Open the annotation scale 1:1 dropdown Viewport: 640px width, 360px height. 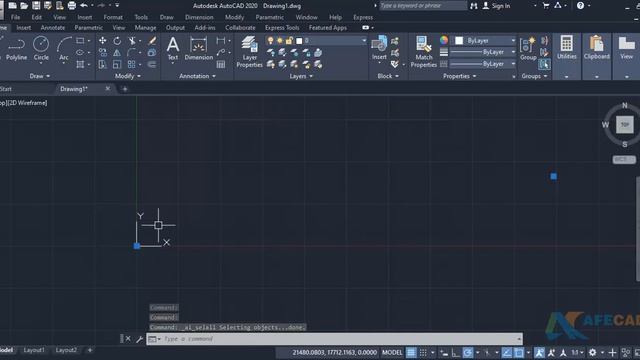point(576,353)
